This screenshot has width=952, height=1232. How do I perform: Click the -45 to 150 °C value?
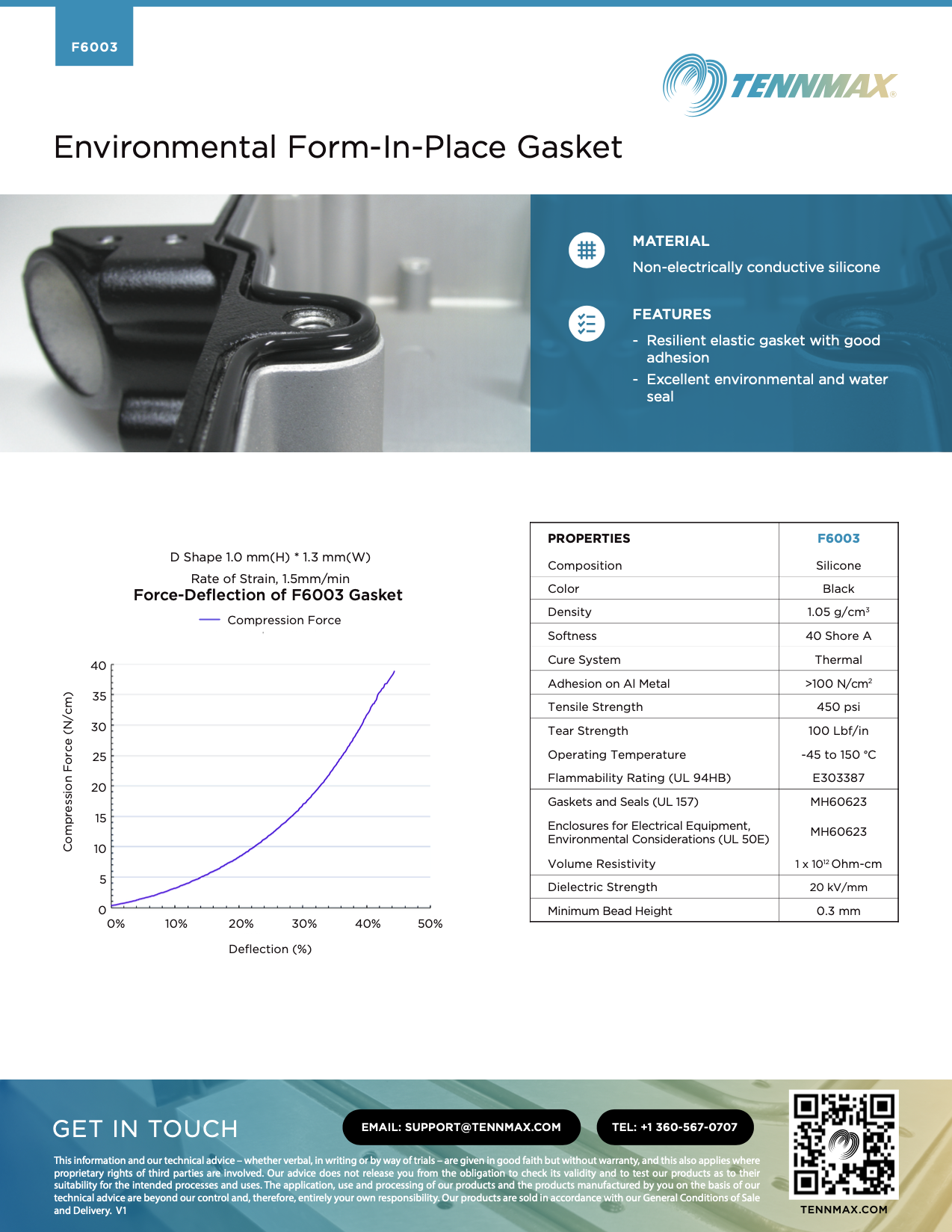pos(838,755)
